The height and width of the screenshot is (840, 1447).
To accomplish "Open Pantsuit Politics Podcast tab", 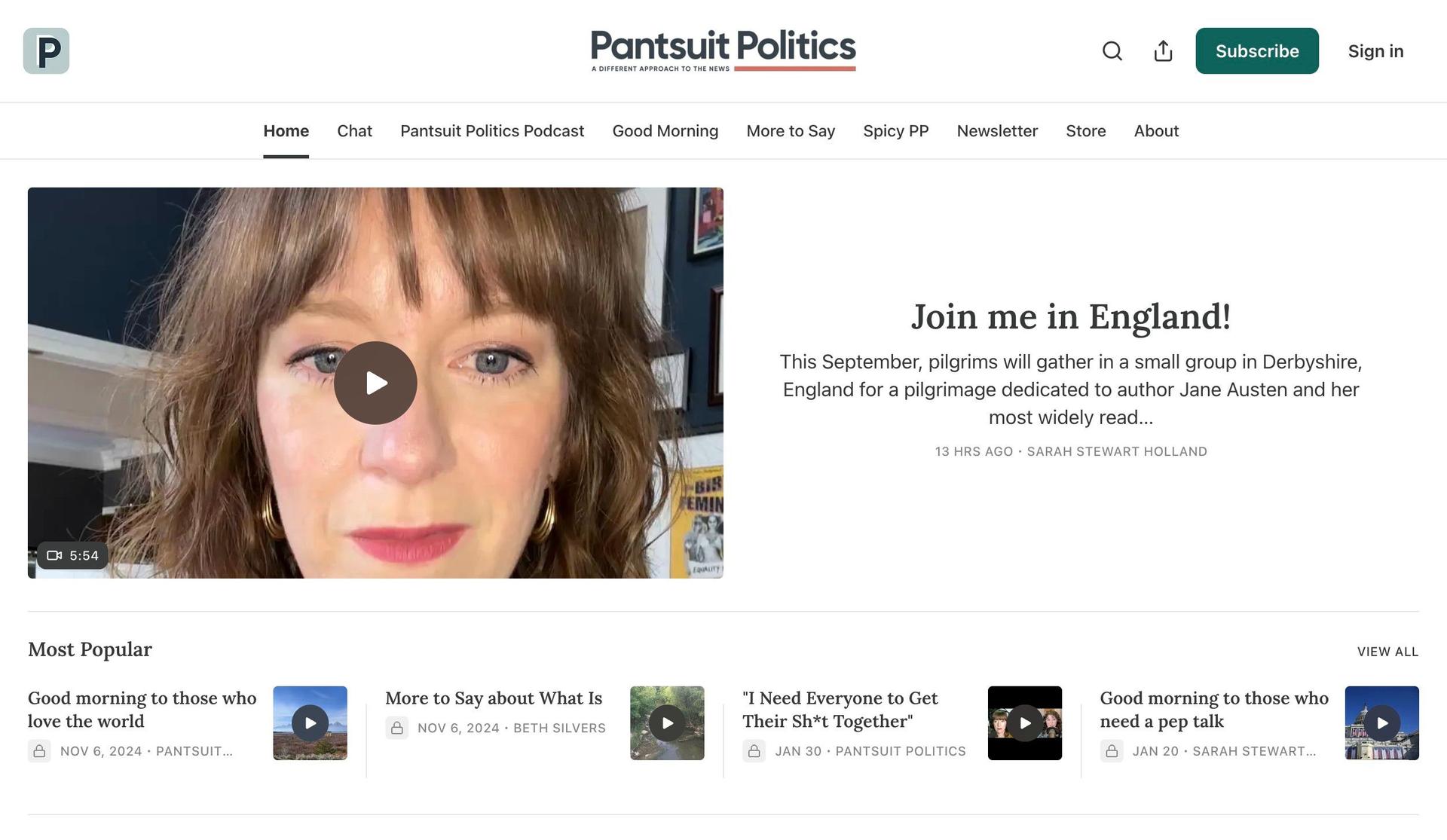I will 492,131.
